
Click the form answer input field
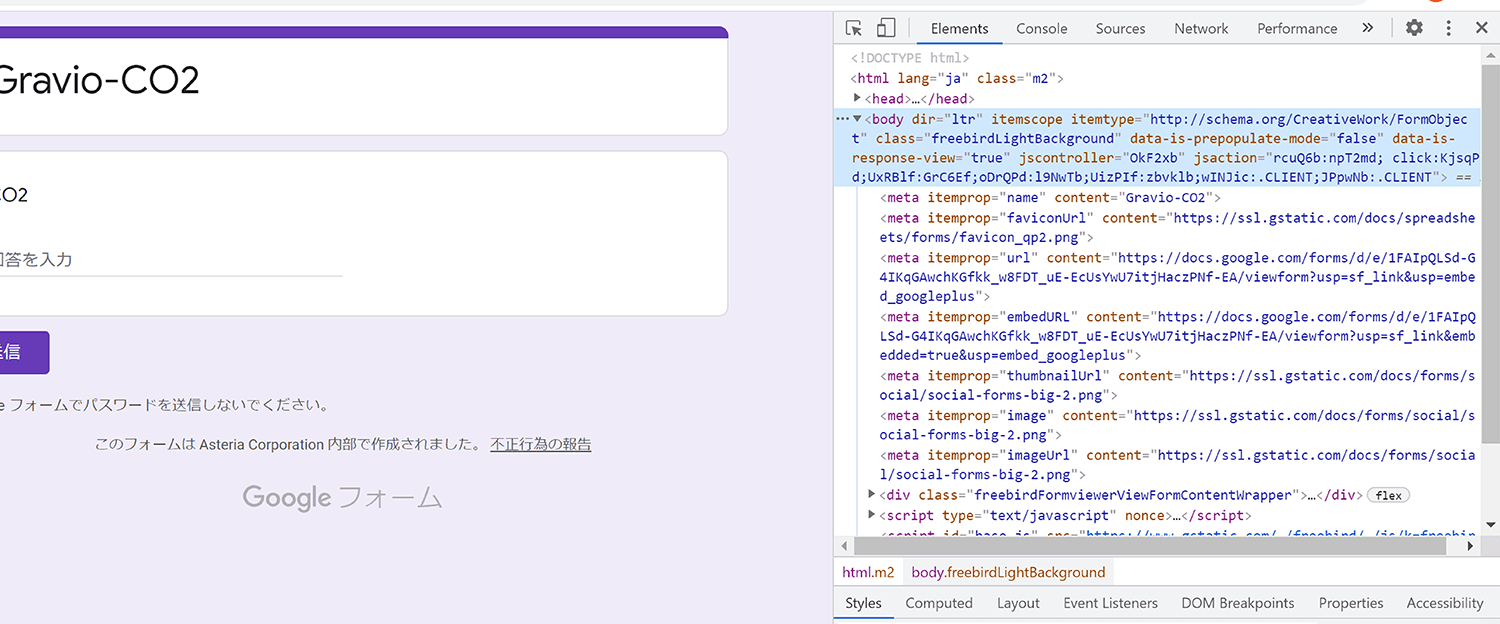point(171,259)
